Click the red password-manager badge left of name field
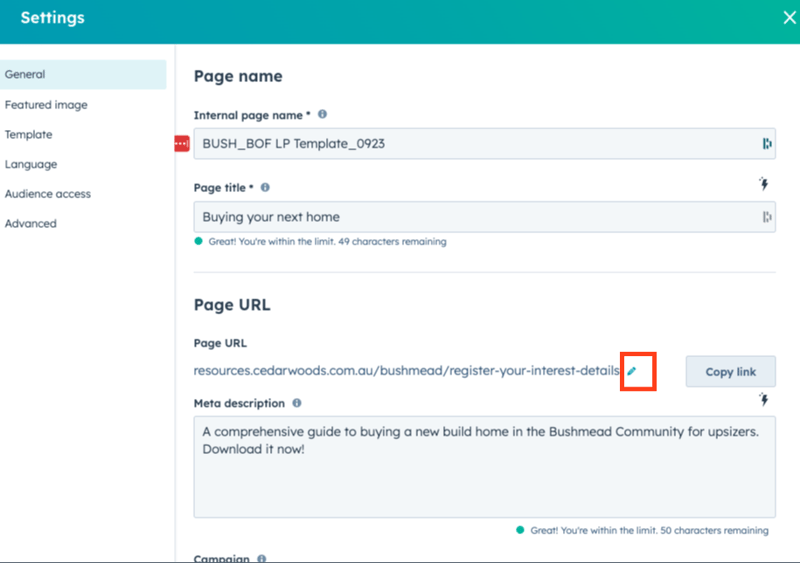 pos(182,144)
